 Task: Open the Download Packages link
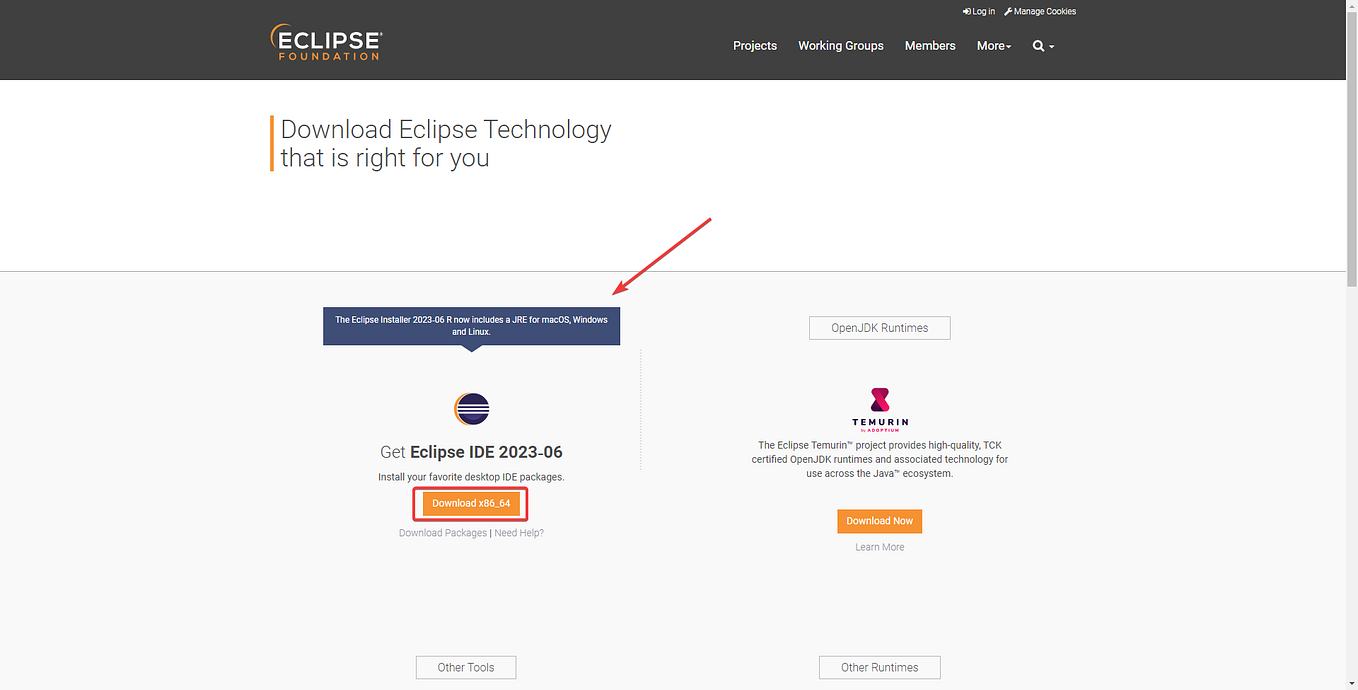(442, 532)
